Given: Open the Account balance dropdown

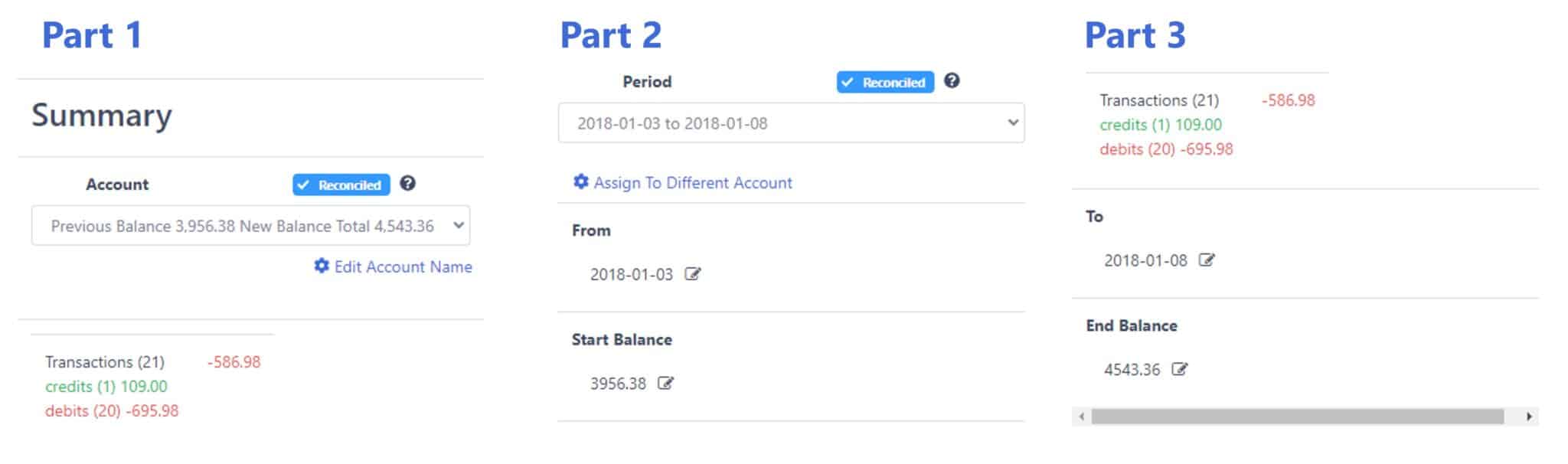Looking at the screenshot, I should (x=250, y=226).
